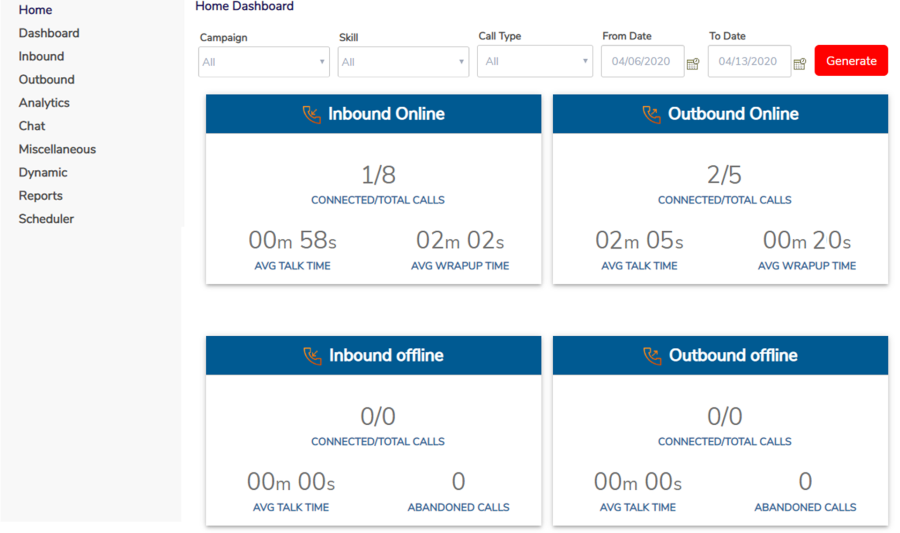The image size is (900, 533).
Task: Click the Inbound offline phone icon
Action: point(312,356)
